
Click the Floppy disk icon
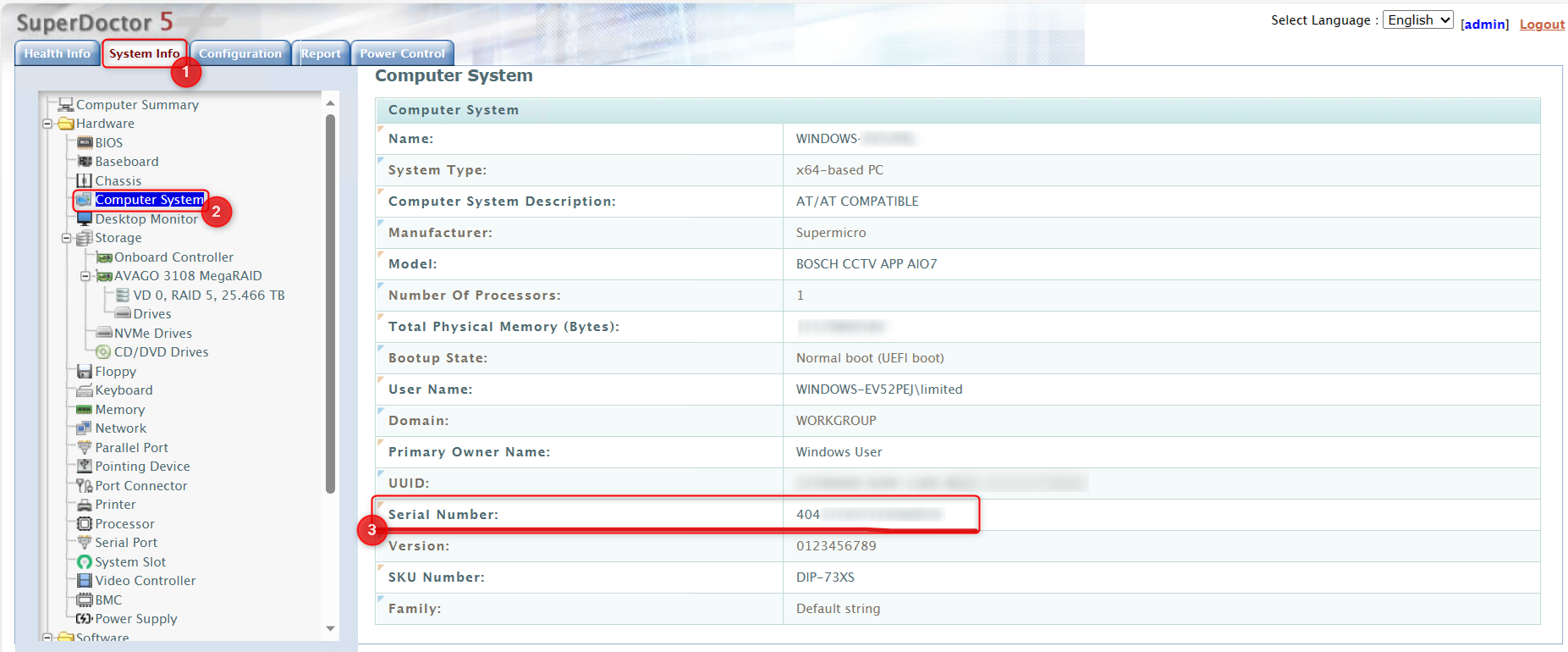pyautogui.click(x=85, y=372)
